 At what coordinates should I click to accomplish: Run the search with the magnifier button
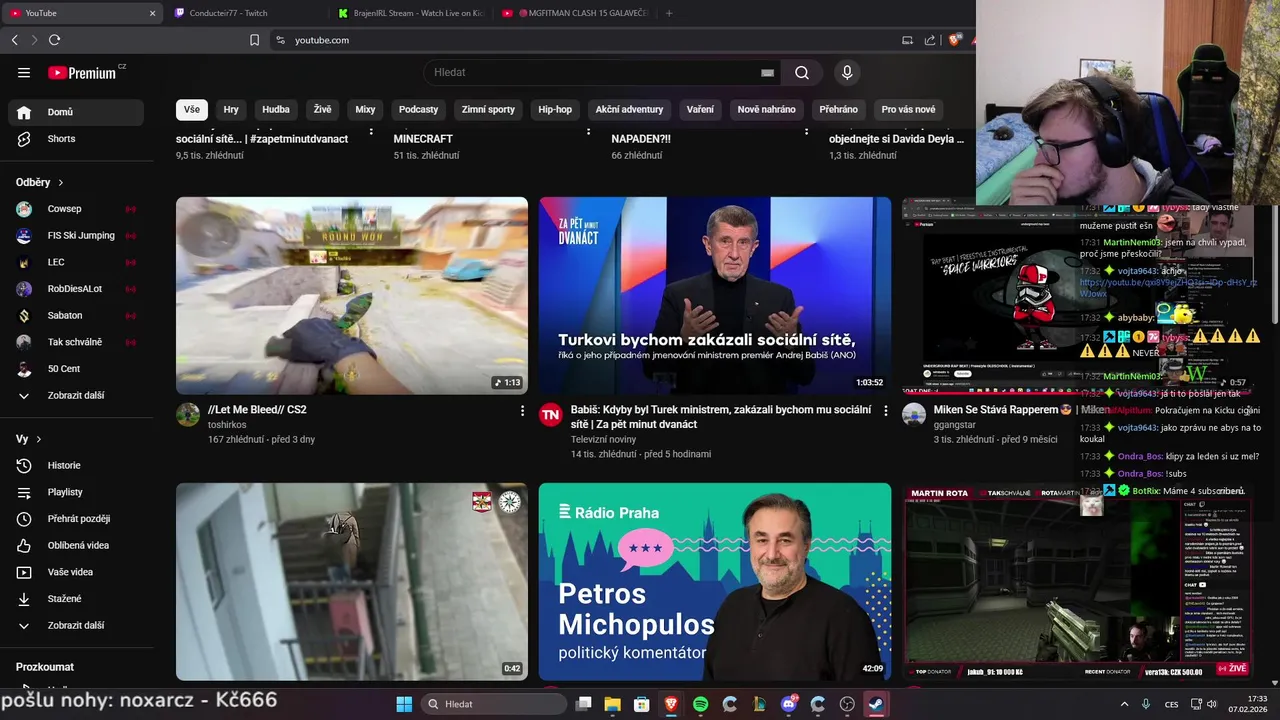tap(802, 72)
